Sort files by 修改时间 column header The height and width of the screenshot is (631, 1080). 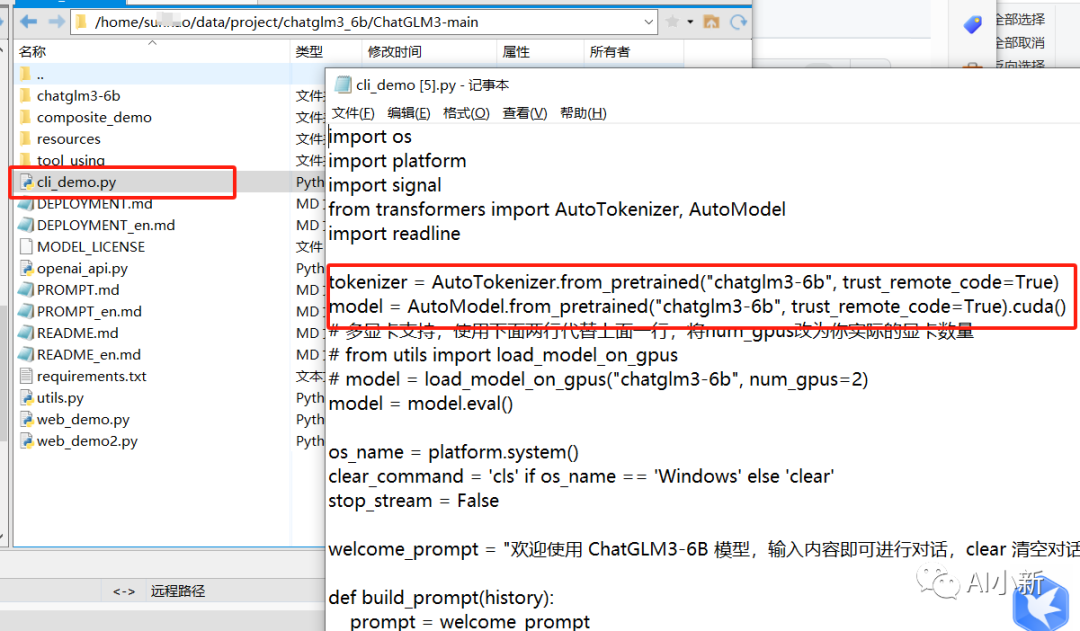[x=395, y=52]
